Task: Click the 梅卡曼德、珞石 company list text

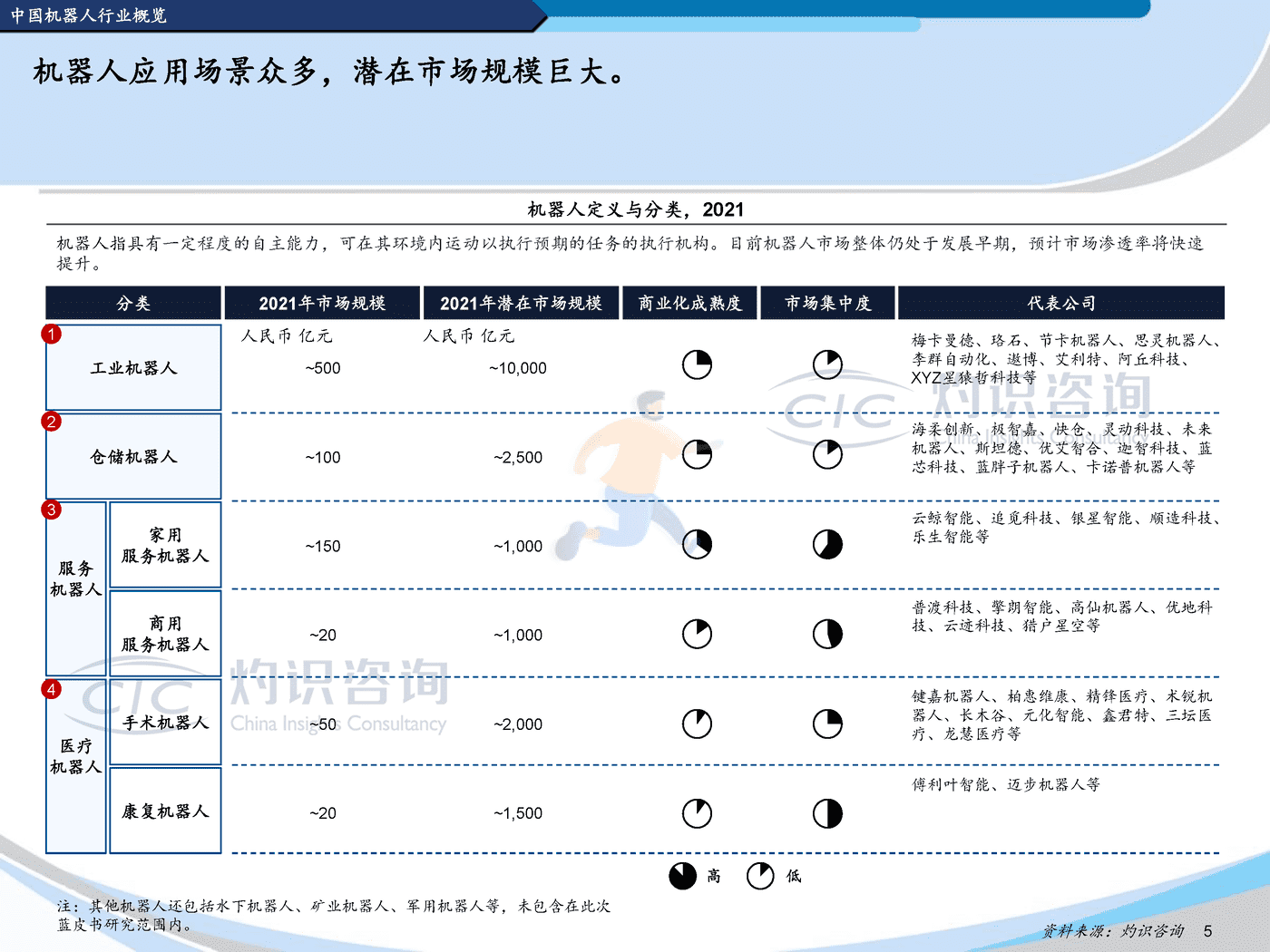Action: (x=1066, y=359)
